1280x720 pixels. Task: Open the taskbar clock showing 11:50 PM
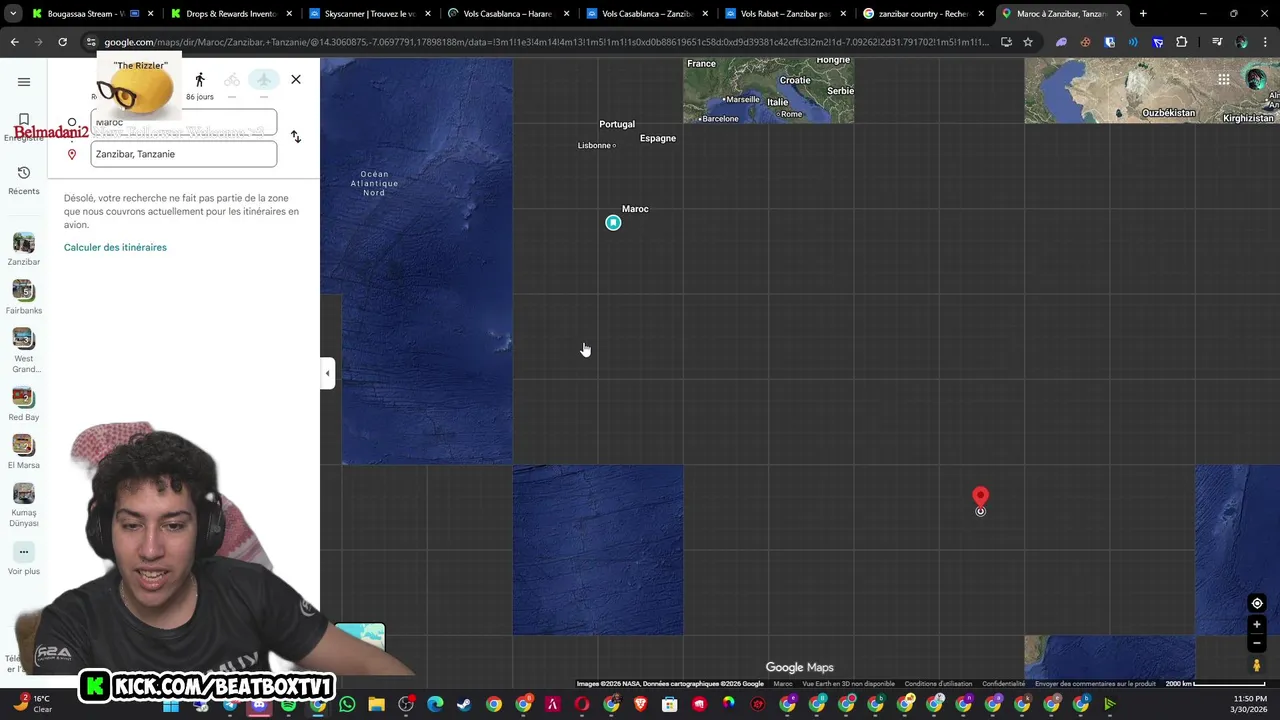pyautogui.click(x=1250, y=704)
